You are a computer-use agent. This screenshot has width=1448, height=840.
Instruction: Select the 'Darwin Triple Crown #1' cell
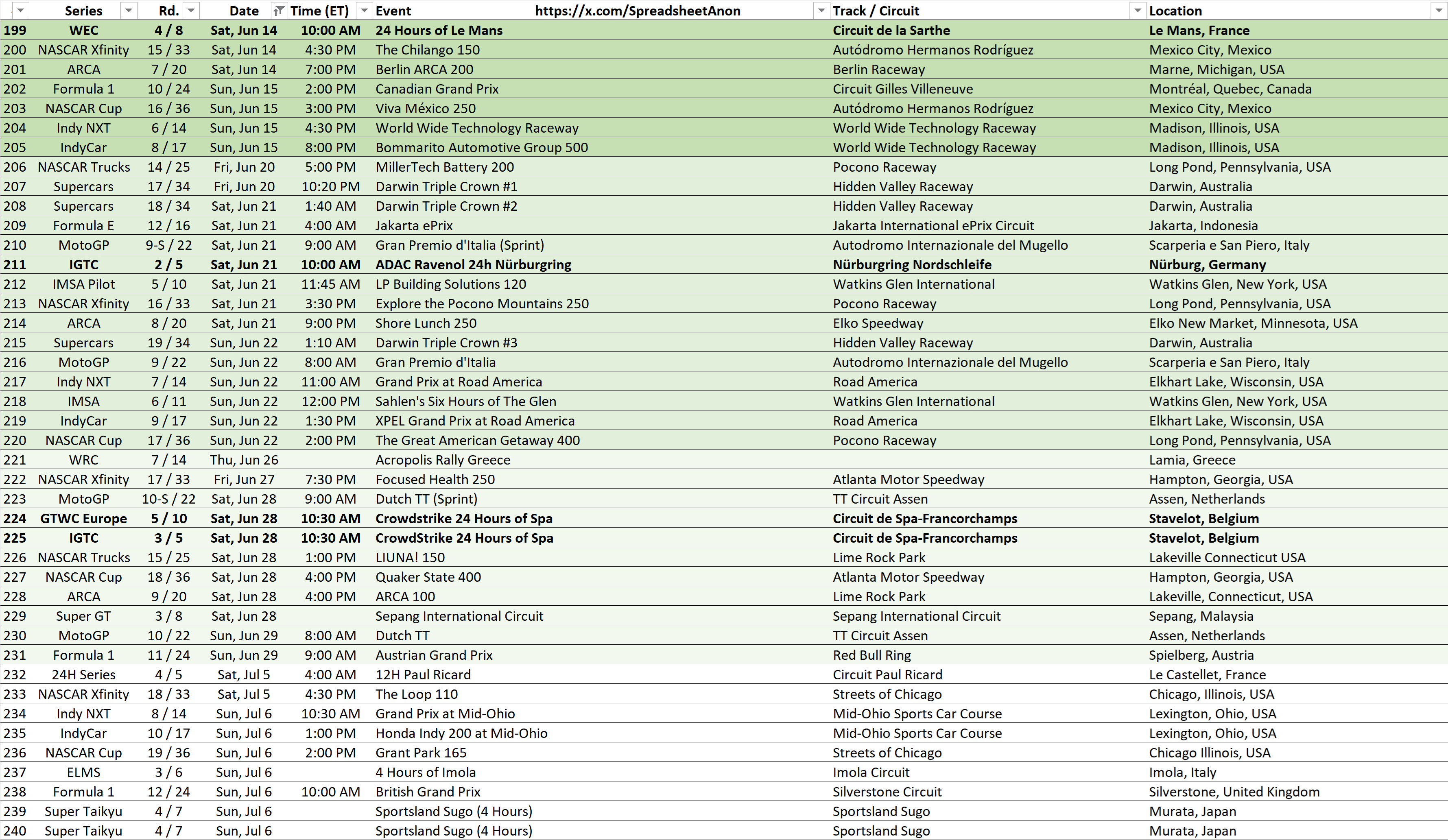tap(446, 187)
